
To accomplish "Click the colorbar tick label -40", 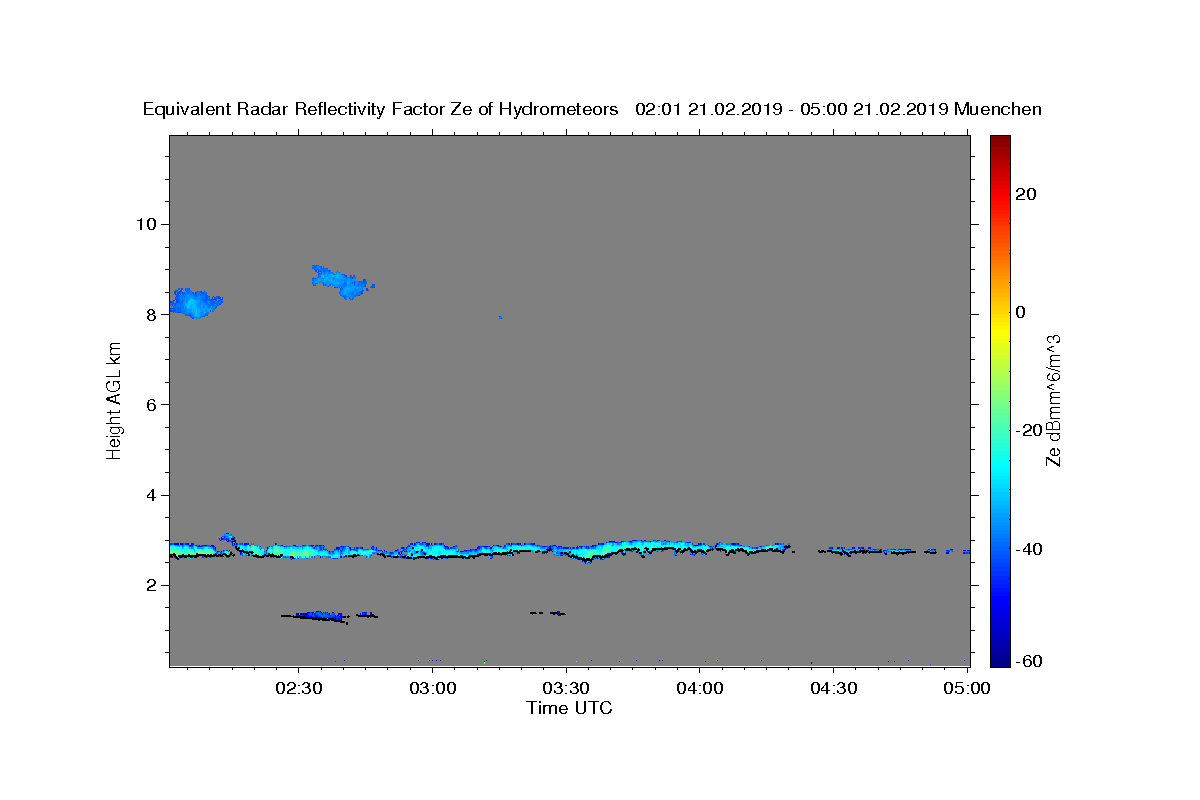I will tap(1030, 549).
